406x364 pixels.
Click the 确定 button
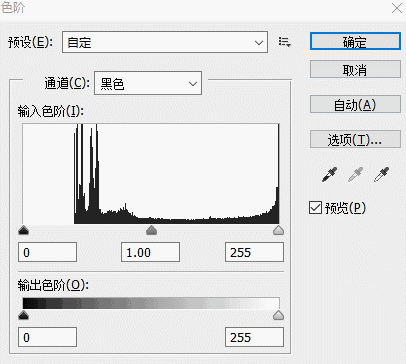pyautogui.click(x=355, y=41)
